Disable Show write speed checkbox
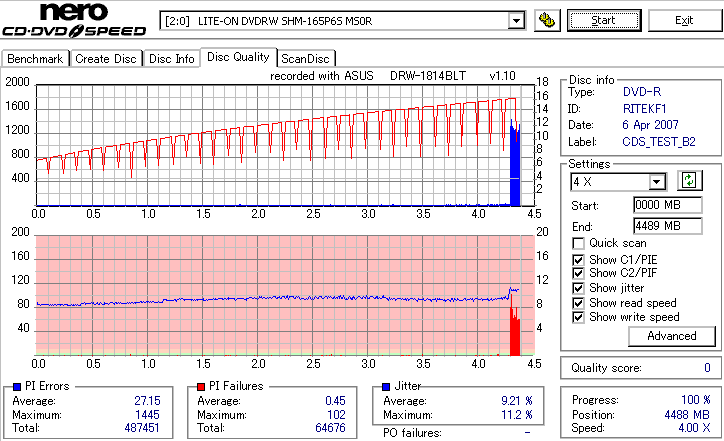724x441 pixels. tap(578, 317)
